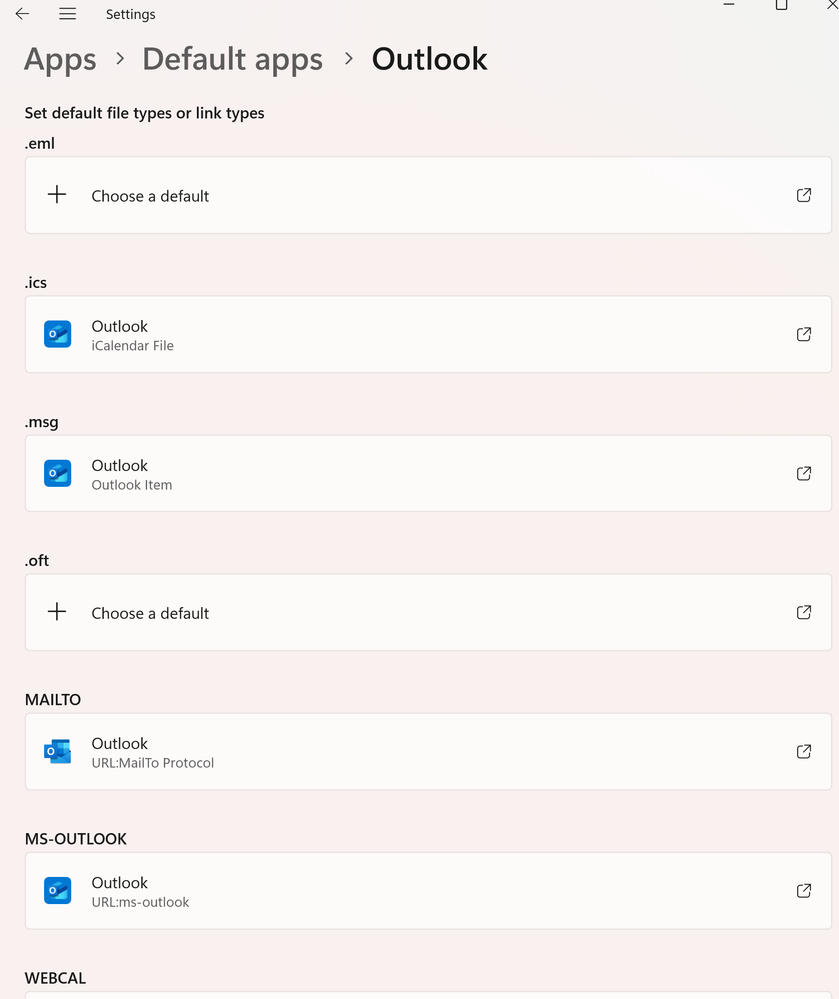
Task: Click external link icon for MAILTO
Action: (x=804, y=751)
